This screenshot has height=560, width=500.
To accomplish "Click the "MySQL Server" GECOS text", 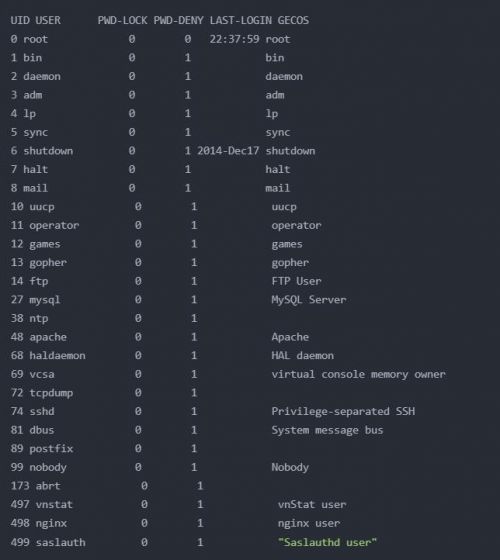I will [x=309, y=300].
